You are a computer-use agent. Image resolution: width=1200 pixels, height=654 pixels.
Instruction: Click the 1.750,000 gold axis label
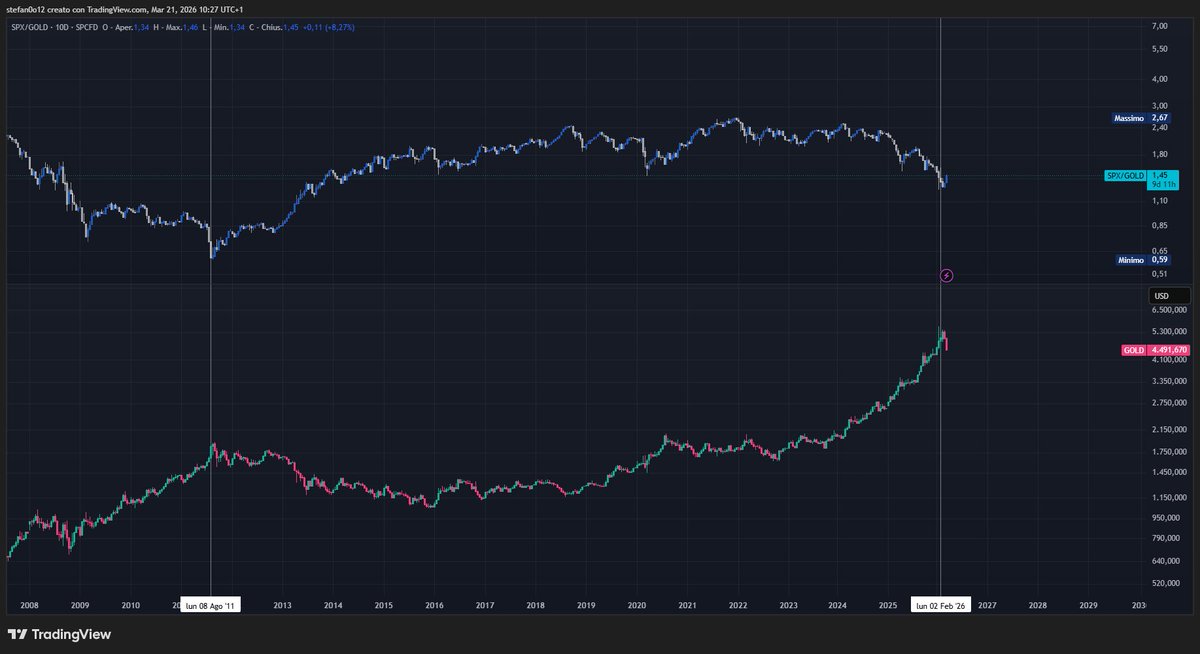click(1169, 451)
